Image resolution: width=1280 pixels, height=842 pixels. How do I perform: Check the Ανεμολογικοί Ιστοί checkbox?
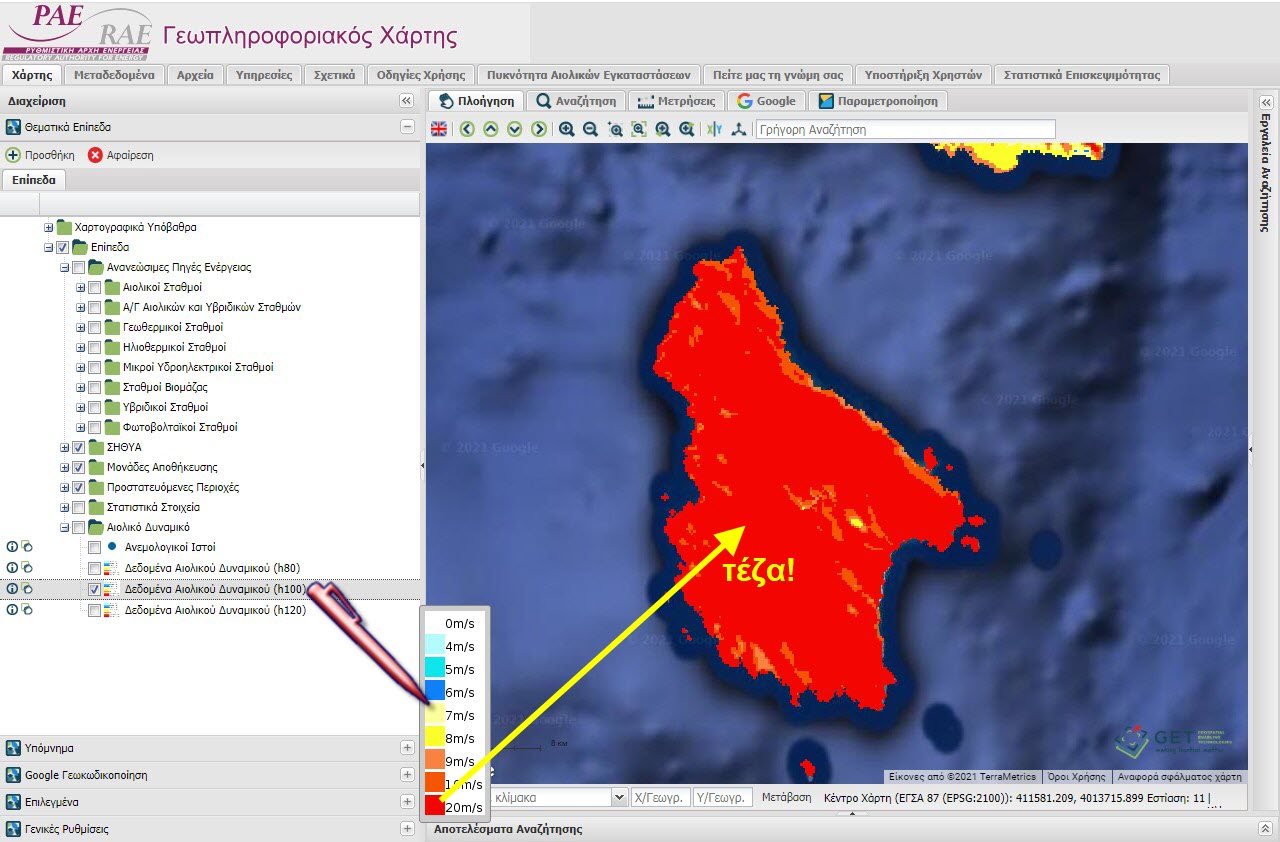point(94,547)
